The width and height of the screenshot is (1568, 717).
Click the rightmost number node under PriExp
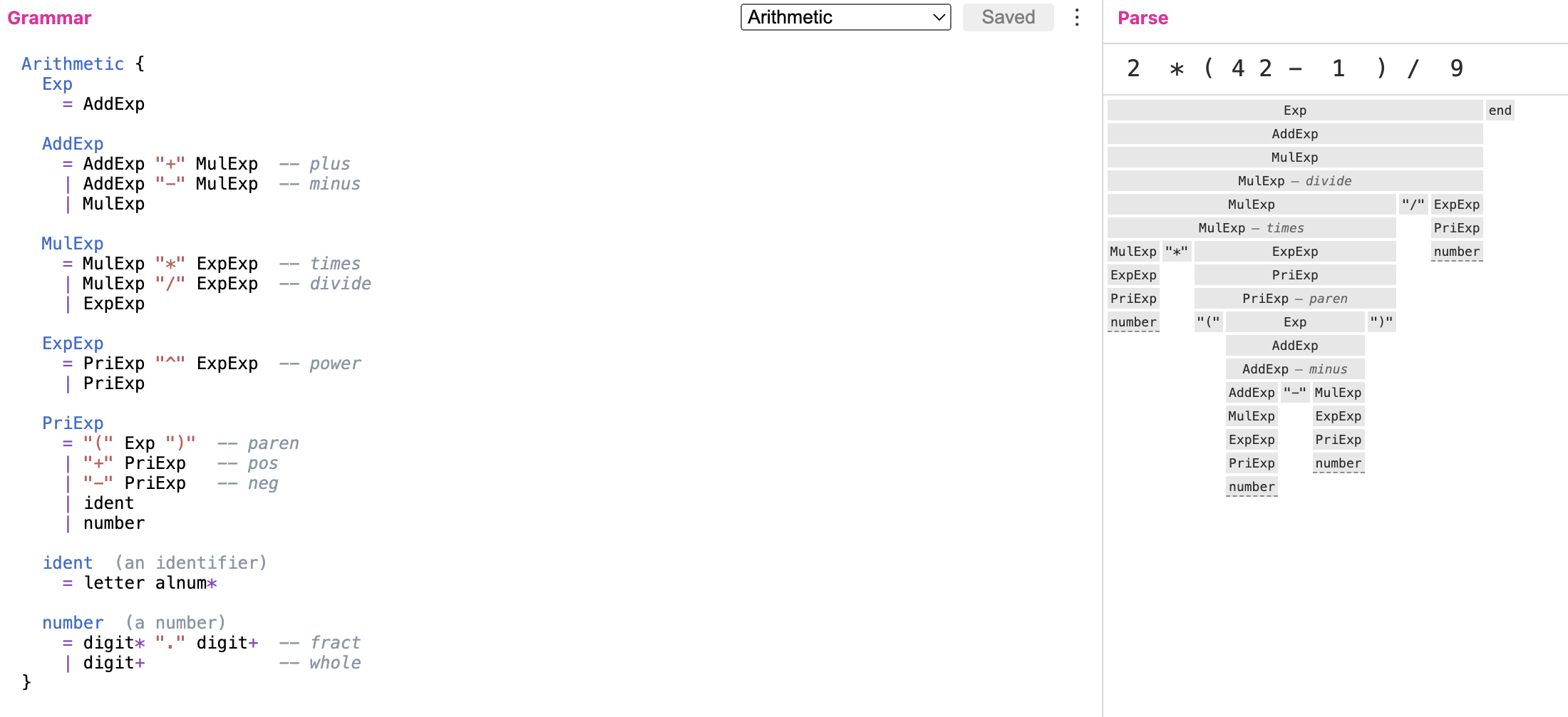[x=1456, y=252]
